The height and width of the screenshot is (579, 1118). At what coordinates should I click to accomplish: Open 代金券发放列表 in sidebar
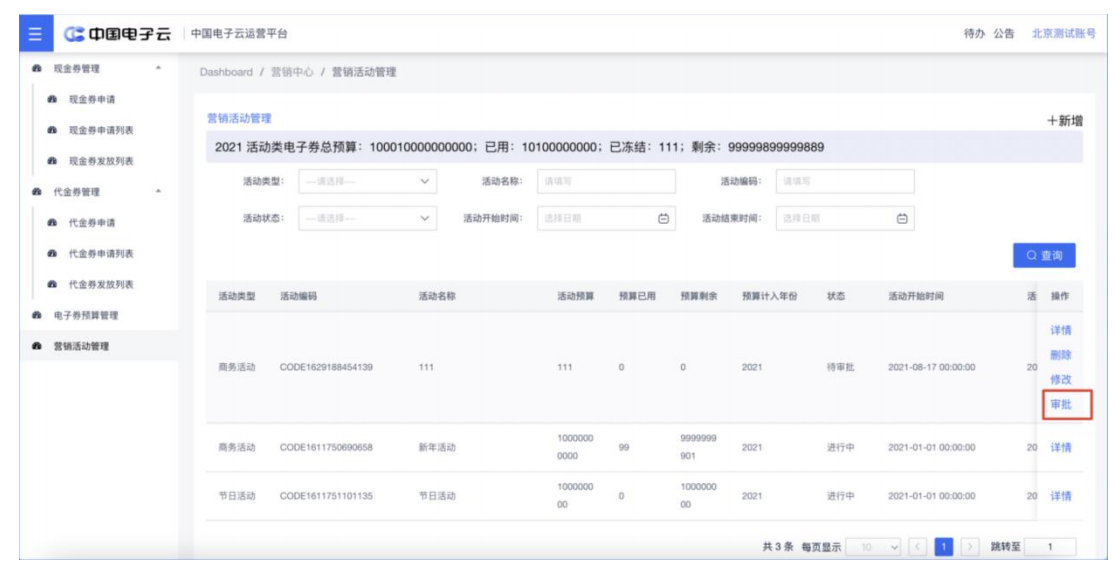(99, 284)
